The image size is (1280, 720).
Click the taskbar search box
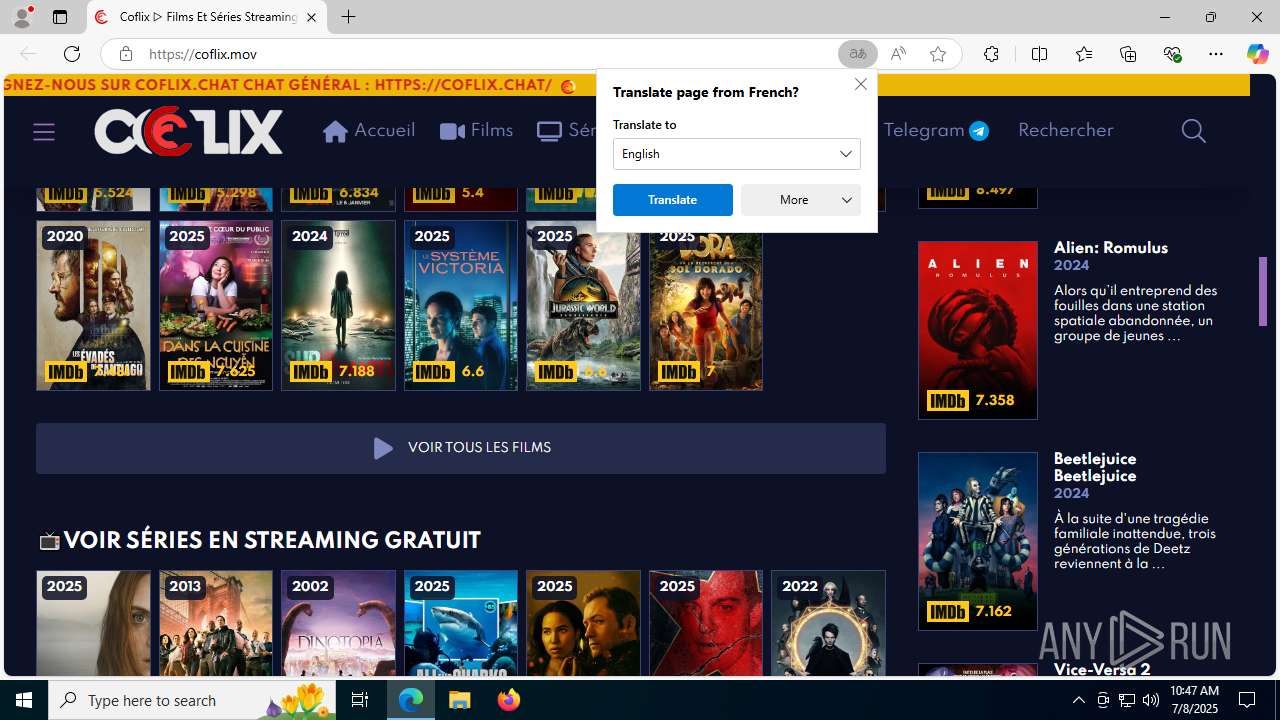(x=193, y=700)
